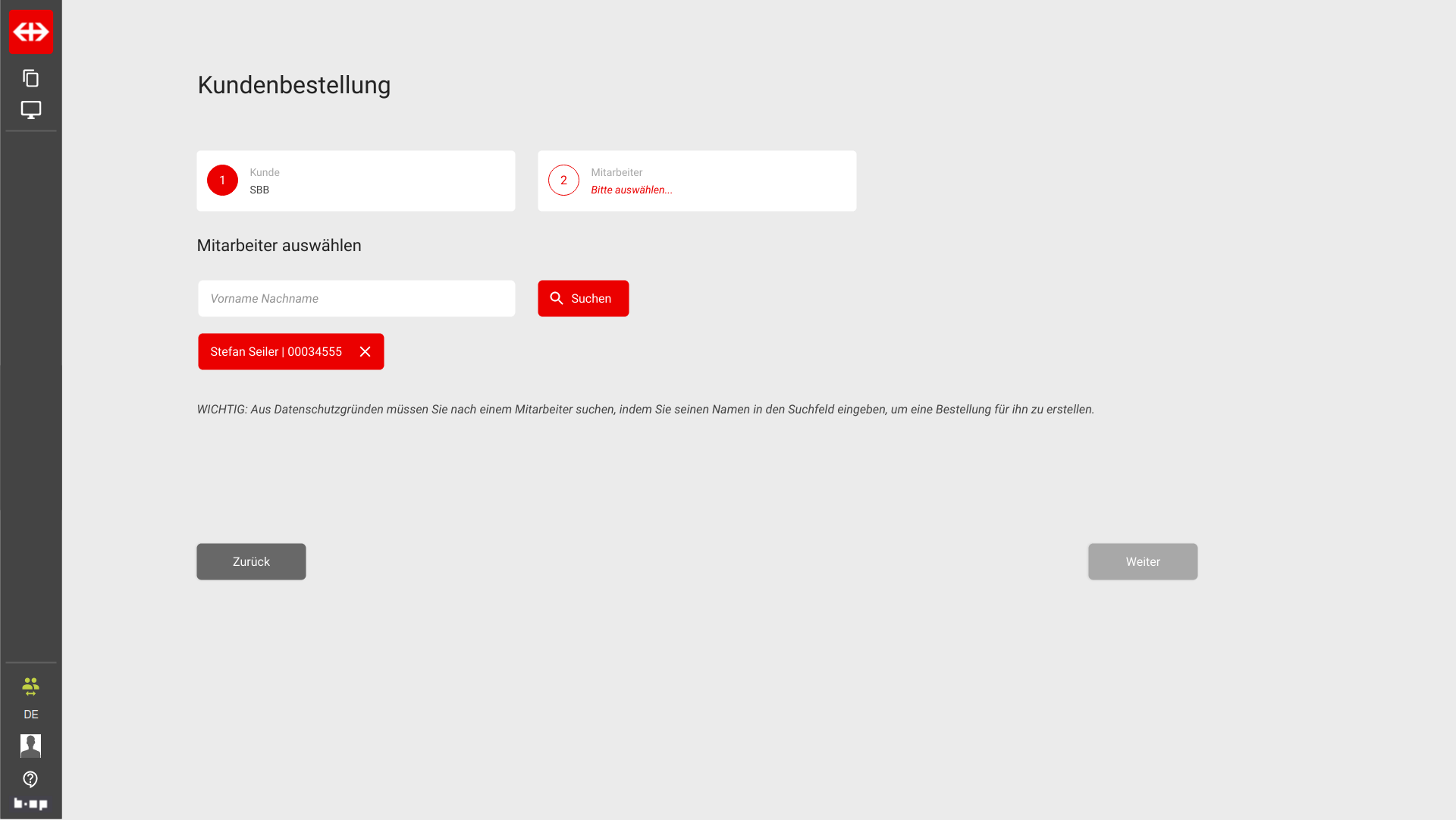This screenshot has height=820, width=1456.
Task: Click the b·op logo at sidebar bottom
Action: (31, 803)
